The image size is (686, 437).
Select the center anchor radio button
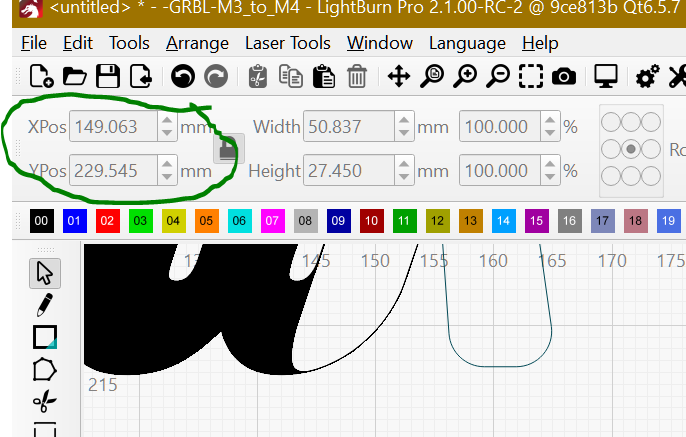(631, 149)
